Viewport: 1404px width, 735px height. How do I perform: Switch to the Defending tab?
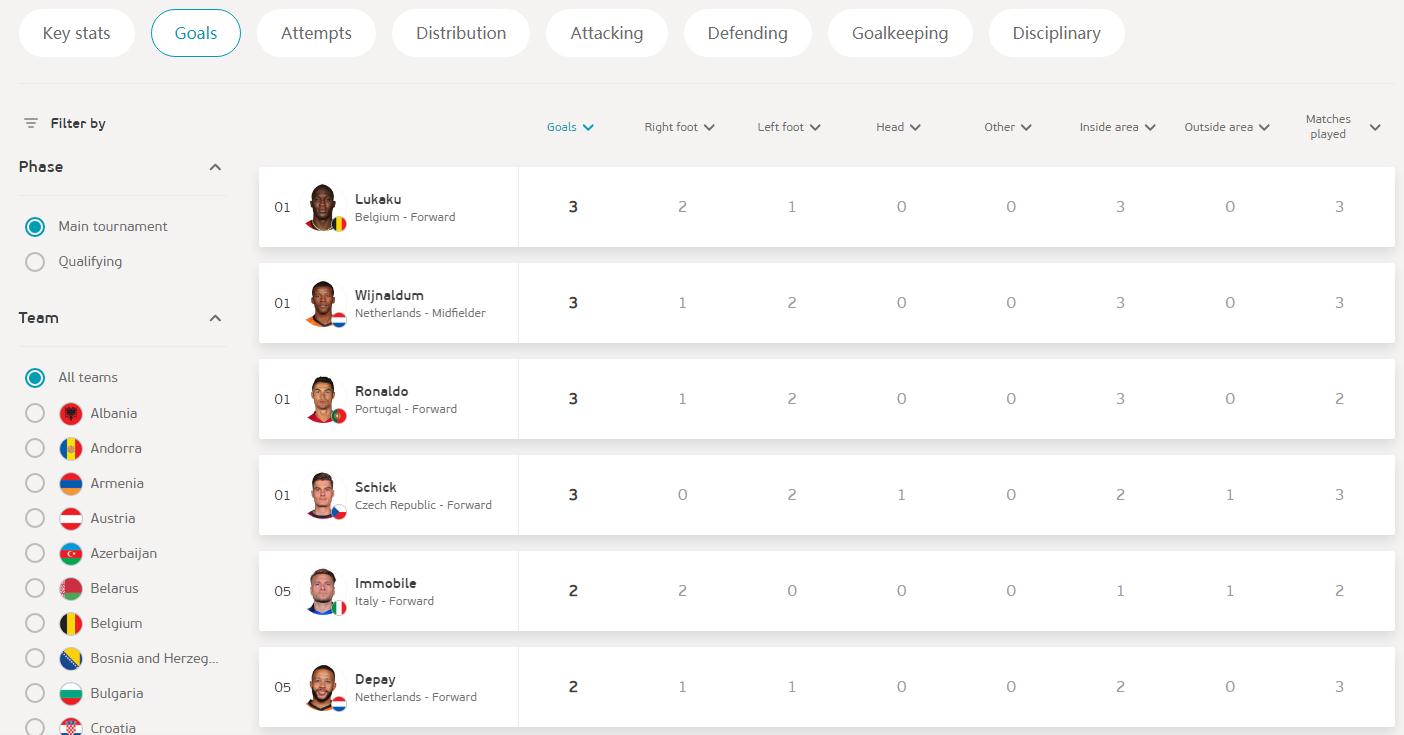(x=748, y=33)
